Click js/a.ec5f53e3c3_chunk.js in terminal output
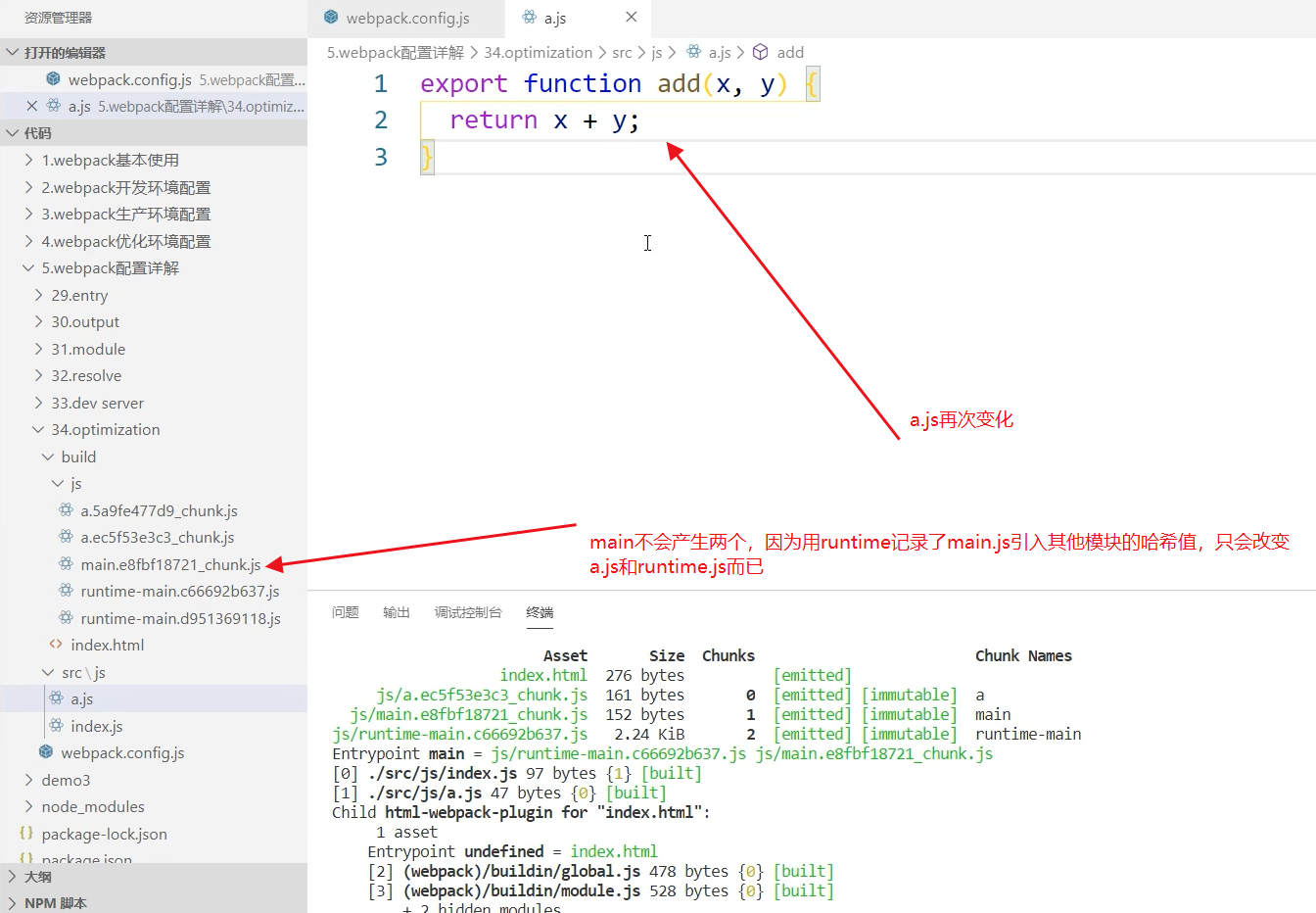The height and width of the screenshot is (913, 1316). tap(482, 695)
